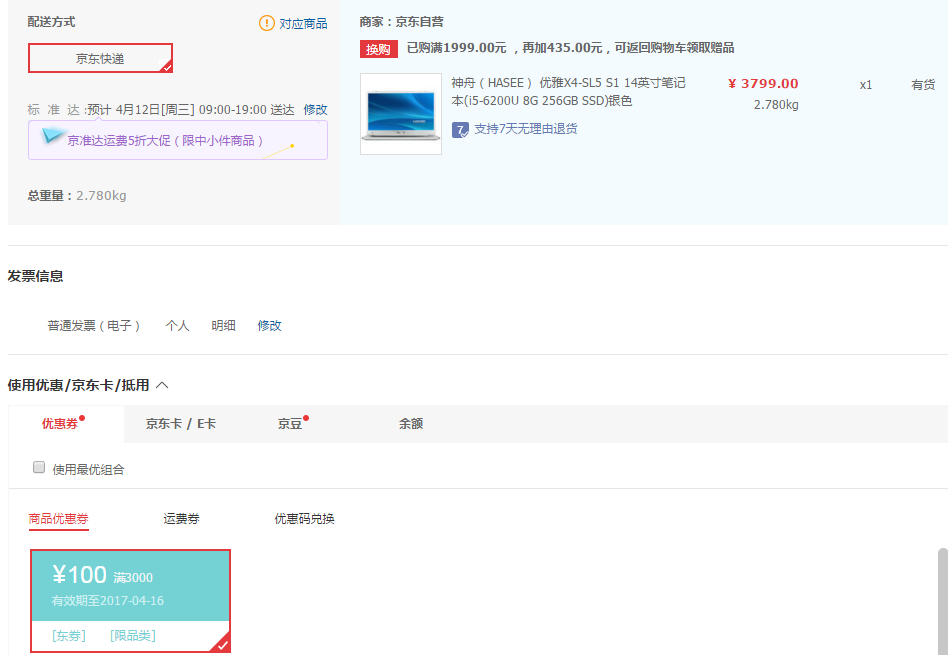The image size is (948, 655).
Task: Select the 商品优惠券 sub-tab
Action: pos(59,519)
